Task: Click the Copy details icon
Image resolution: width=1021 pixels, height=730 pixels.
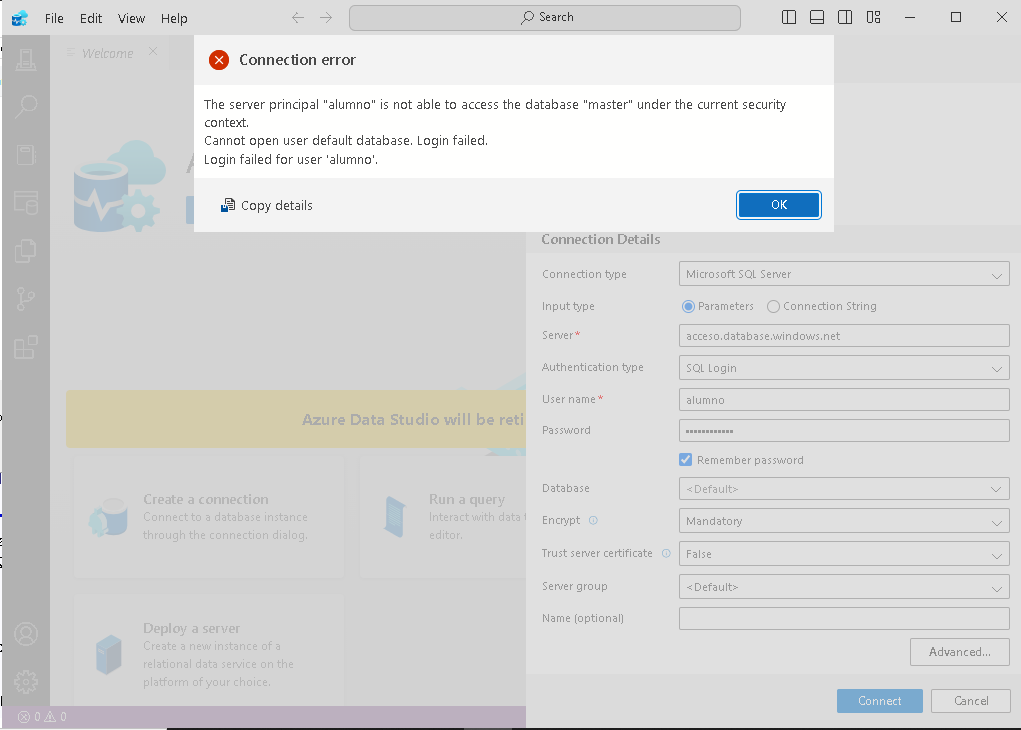Action: 228,205
